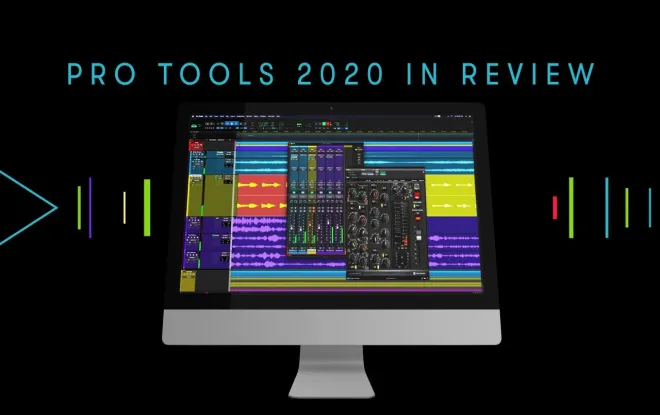This screenshot has height=415, width=660.
Task: Open the Pro Tools application menu
Action: [198, 116]
